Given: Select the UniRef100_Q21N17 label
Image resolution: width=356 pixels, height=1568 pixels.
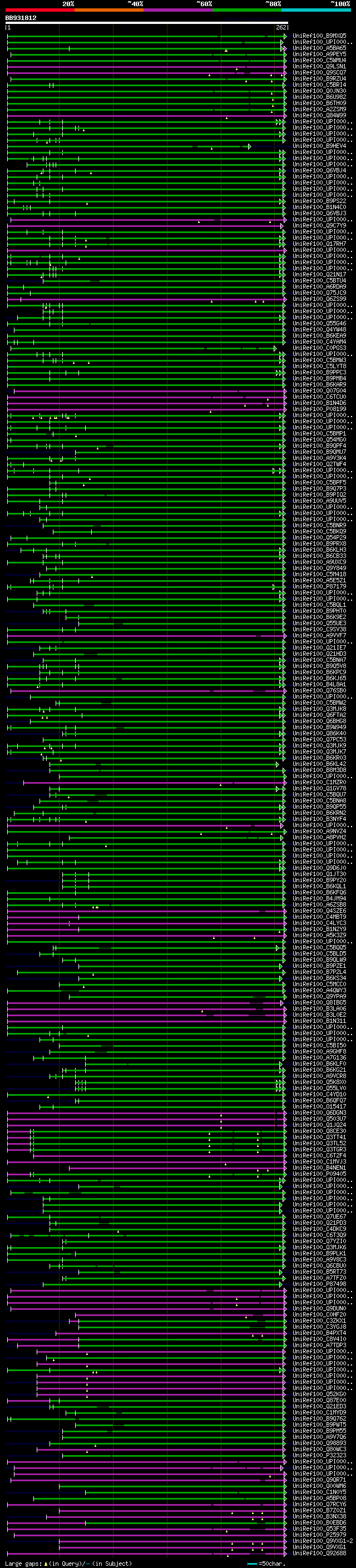Looking at the screenshot, I should [x=319, y=275].
